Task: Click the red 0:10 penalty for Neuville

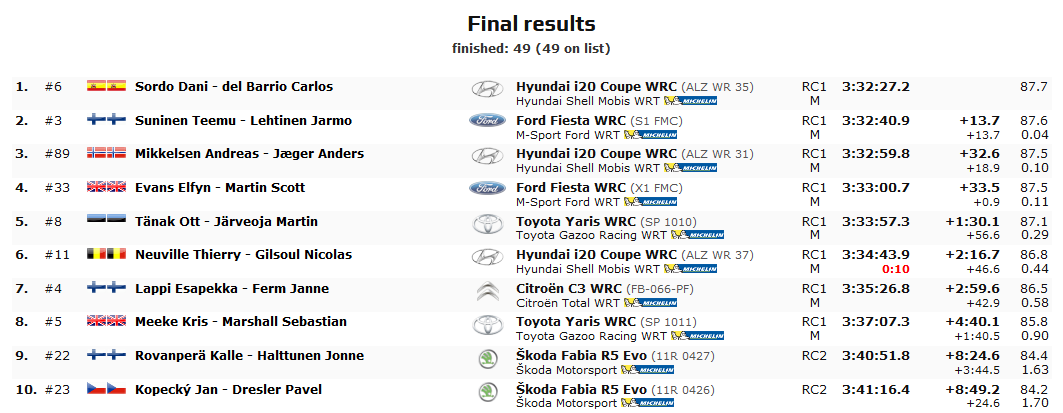Action: pyautogui.click(x=896, y=269)
